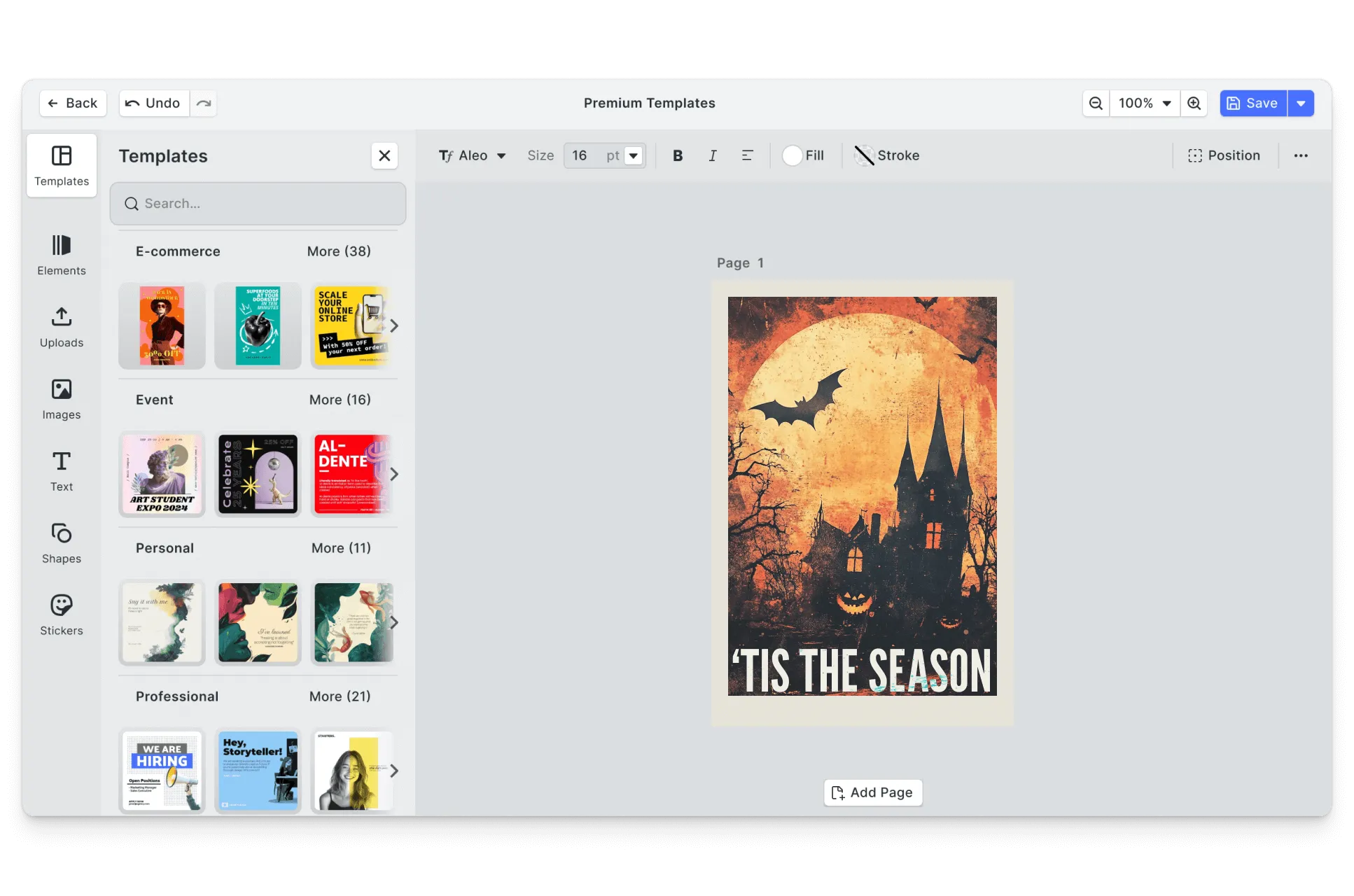The image size is (1354, 896).
Task: Zoom in with the magnifier plus icon
Action: (x=1194, y=103)
